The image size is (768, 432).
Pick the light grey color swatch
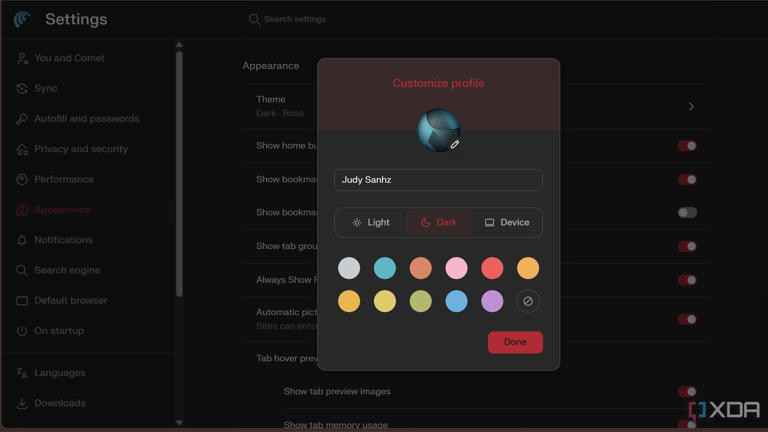[349, 268]
